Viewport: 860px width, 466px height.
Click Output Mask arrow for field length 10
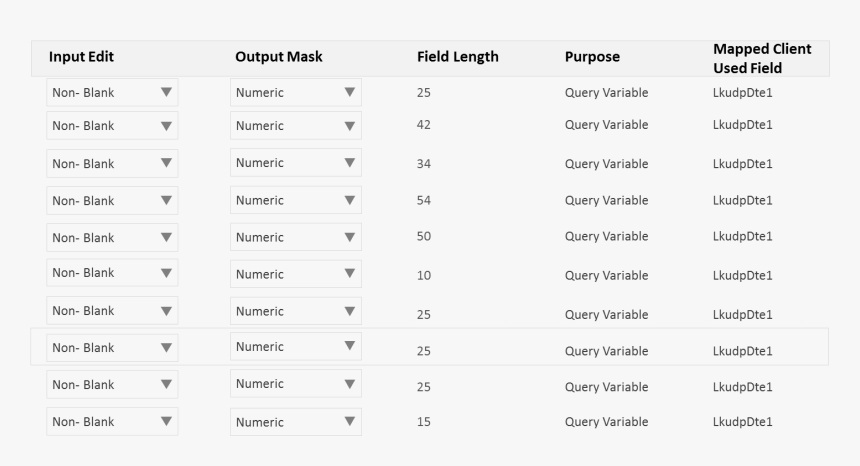349,273
